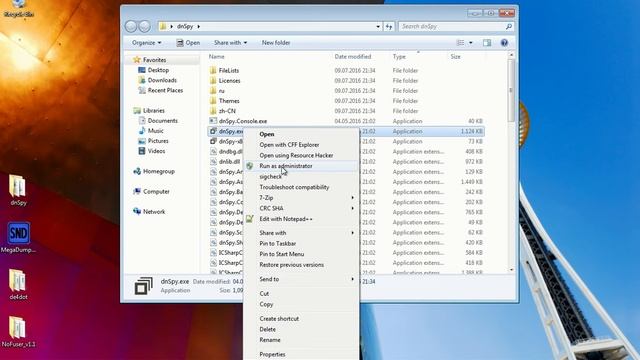
Task: Refresh the dnSpy folder view
Action: coord(389,27)
